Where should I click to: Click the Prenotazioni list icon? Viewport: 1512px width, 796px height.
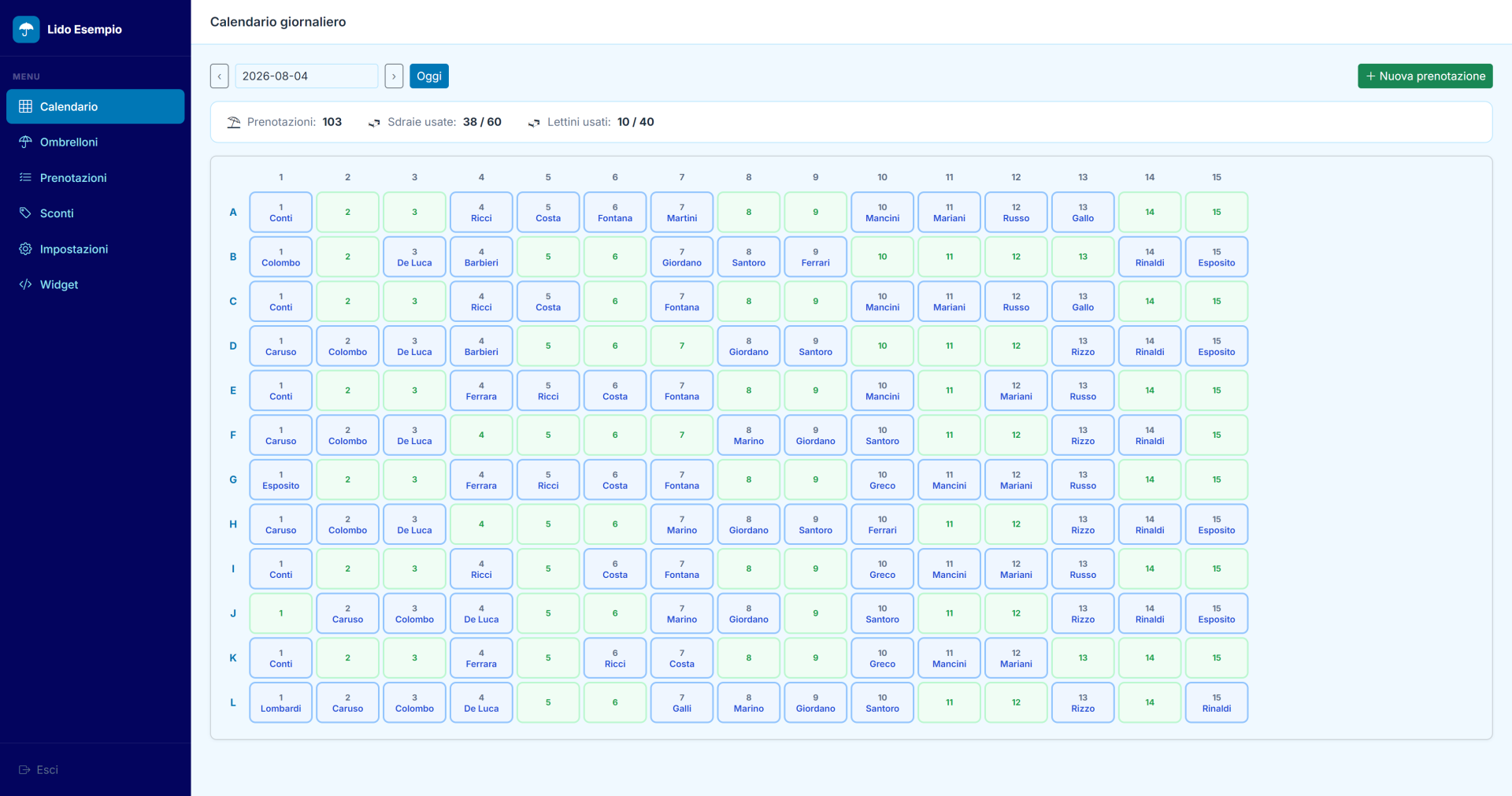[25, 177]
